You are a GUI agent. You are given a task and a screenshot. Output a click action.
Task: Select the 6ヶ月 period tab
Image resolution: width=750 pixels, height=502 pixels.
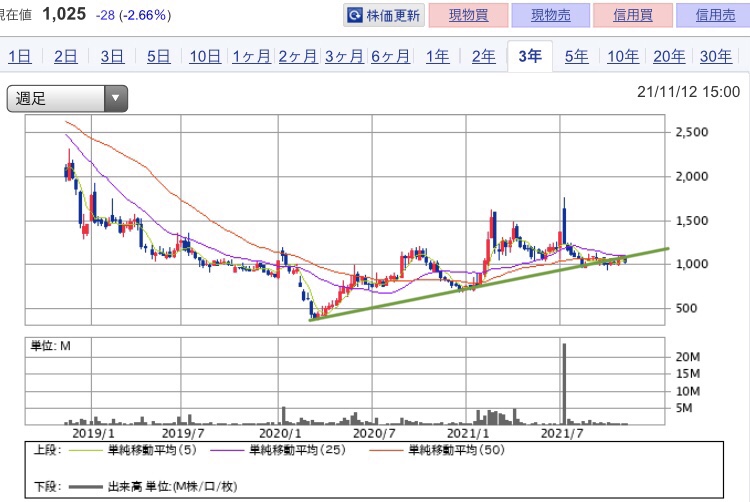pos(391,56)
